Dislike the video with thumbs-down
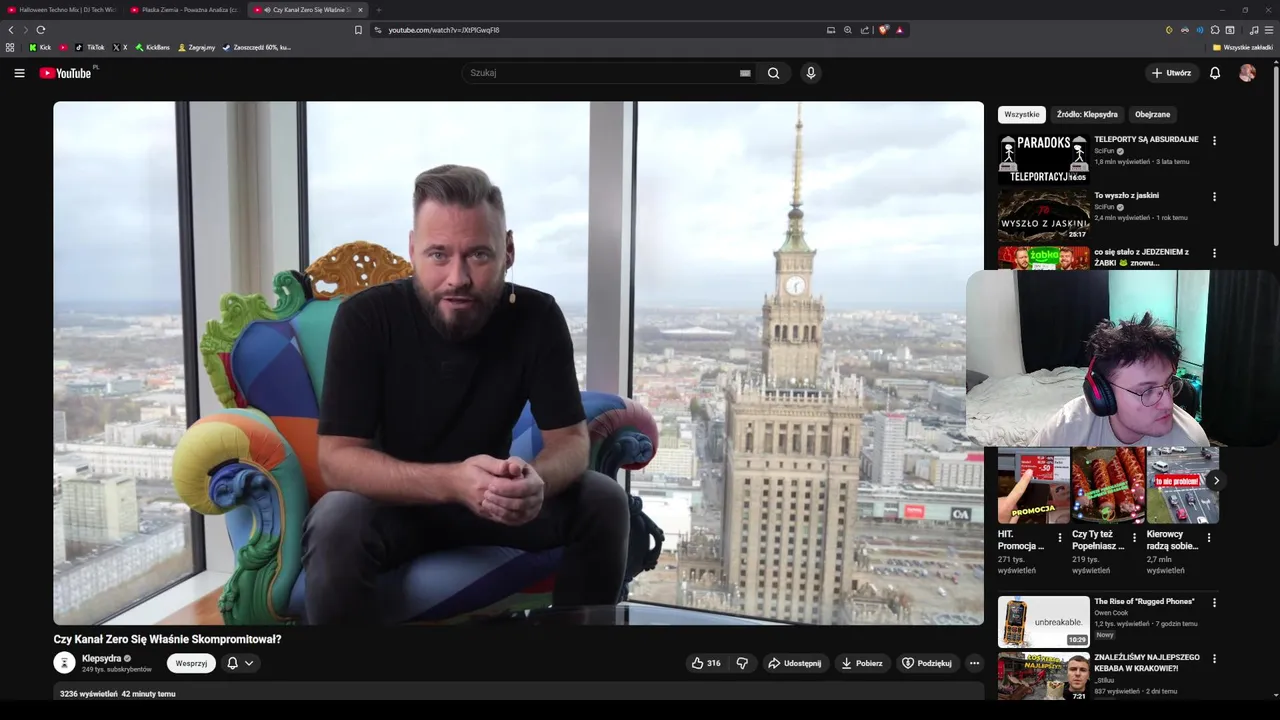Image resolution: width=1280 pixels, height=720 pixels. coord(742,663)
